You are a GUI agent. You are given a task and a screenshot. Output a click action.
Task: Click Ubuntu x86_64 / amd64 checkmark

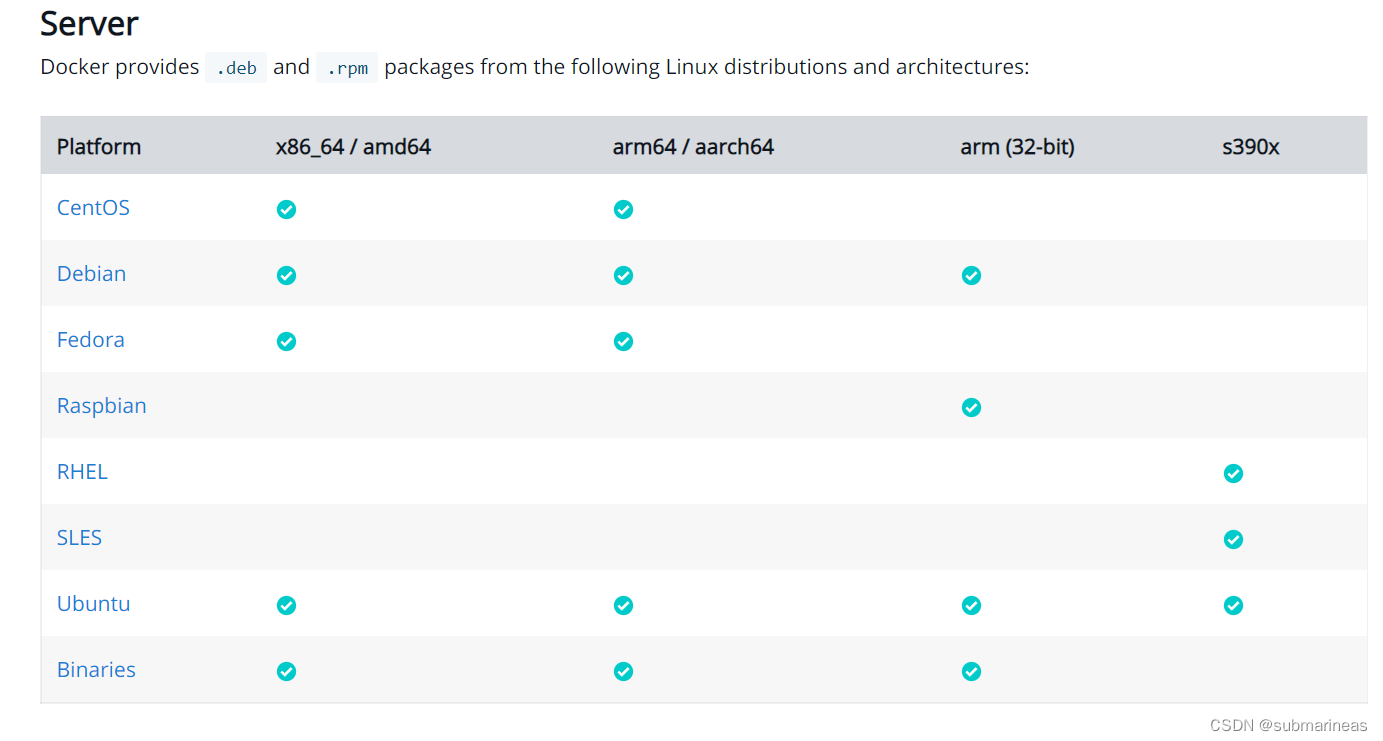[x=286, y=605]
